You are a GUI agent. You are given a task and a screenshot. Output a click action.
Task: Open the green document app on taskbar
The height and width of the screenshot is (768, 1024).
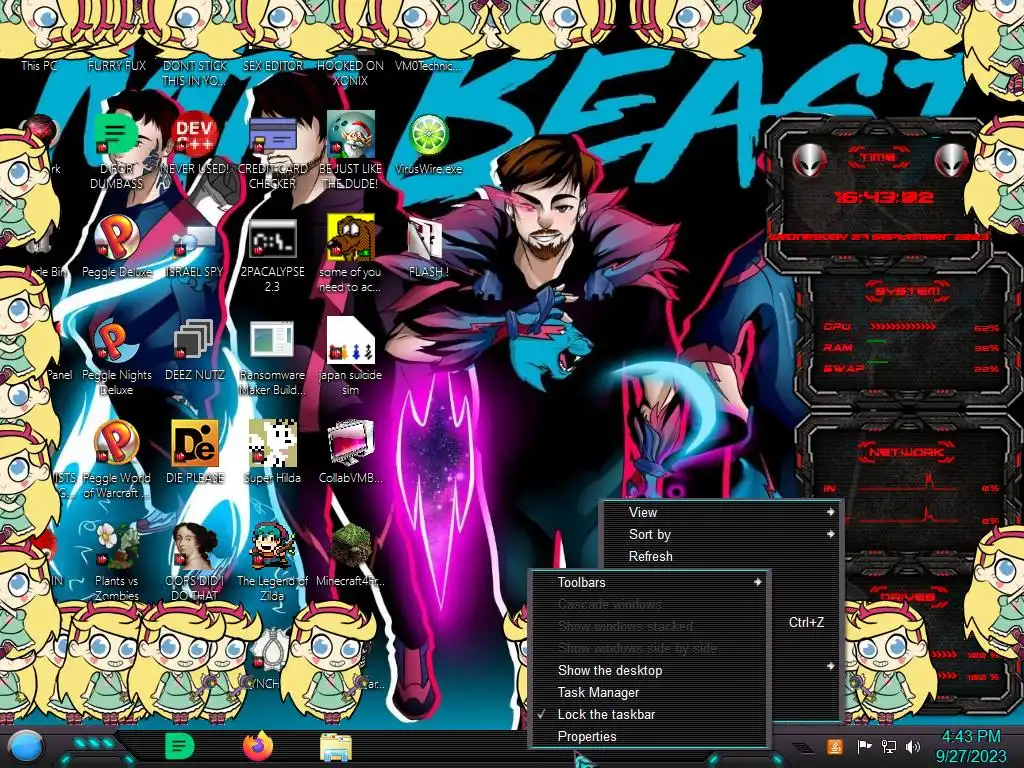coord(179,746)
